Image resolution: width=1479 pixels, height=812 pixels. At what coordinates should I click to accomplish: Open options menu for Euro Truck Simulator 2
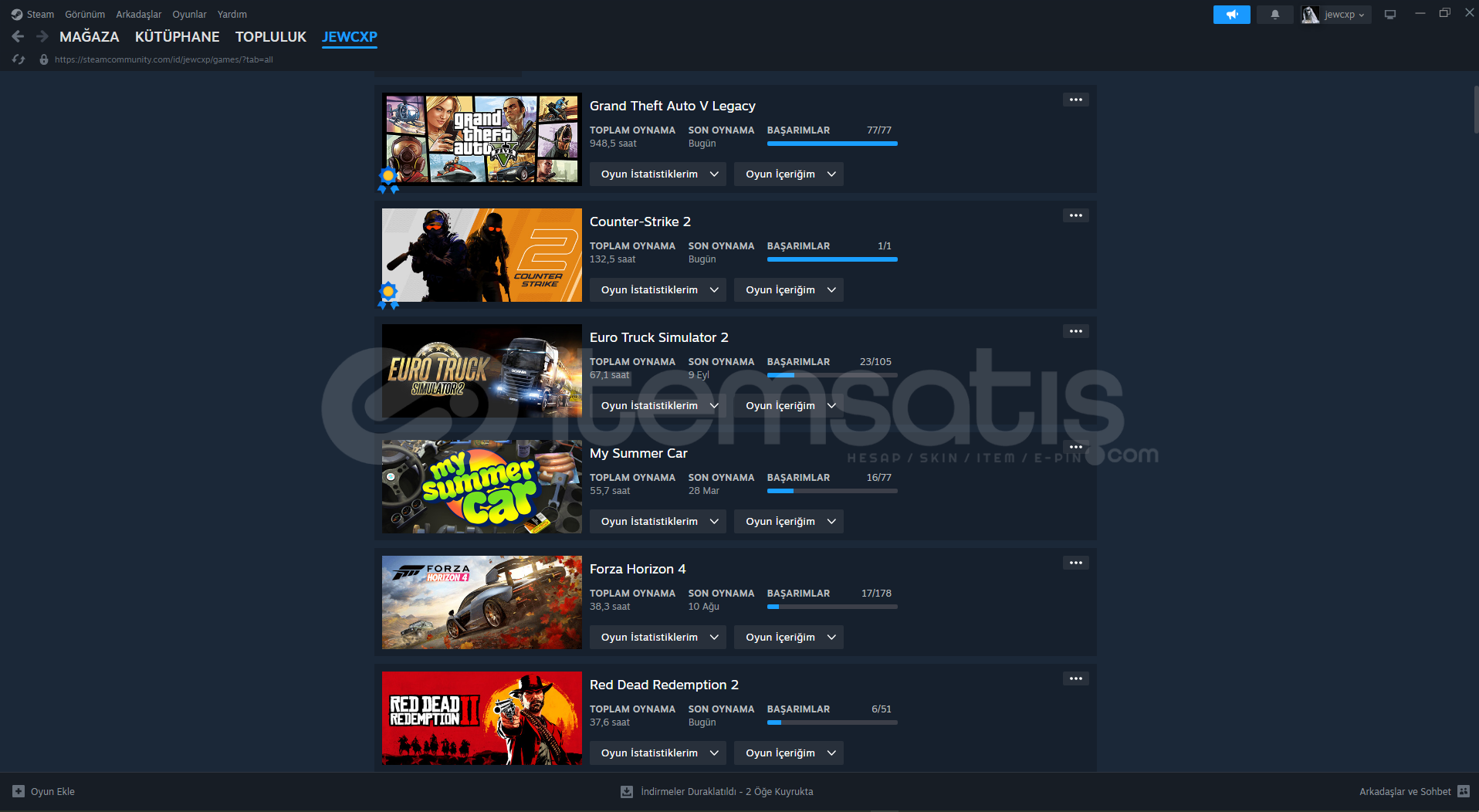click(x=1076, y=331)
